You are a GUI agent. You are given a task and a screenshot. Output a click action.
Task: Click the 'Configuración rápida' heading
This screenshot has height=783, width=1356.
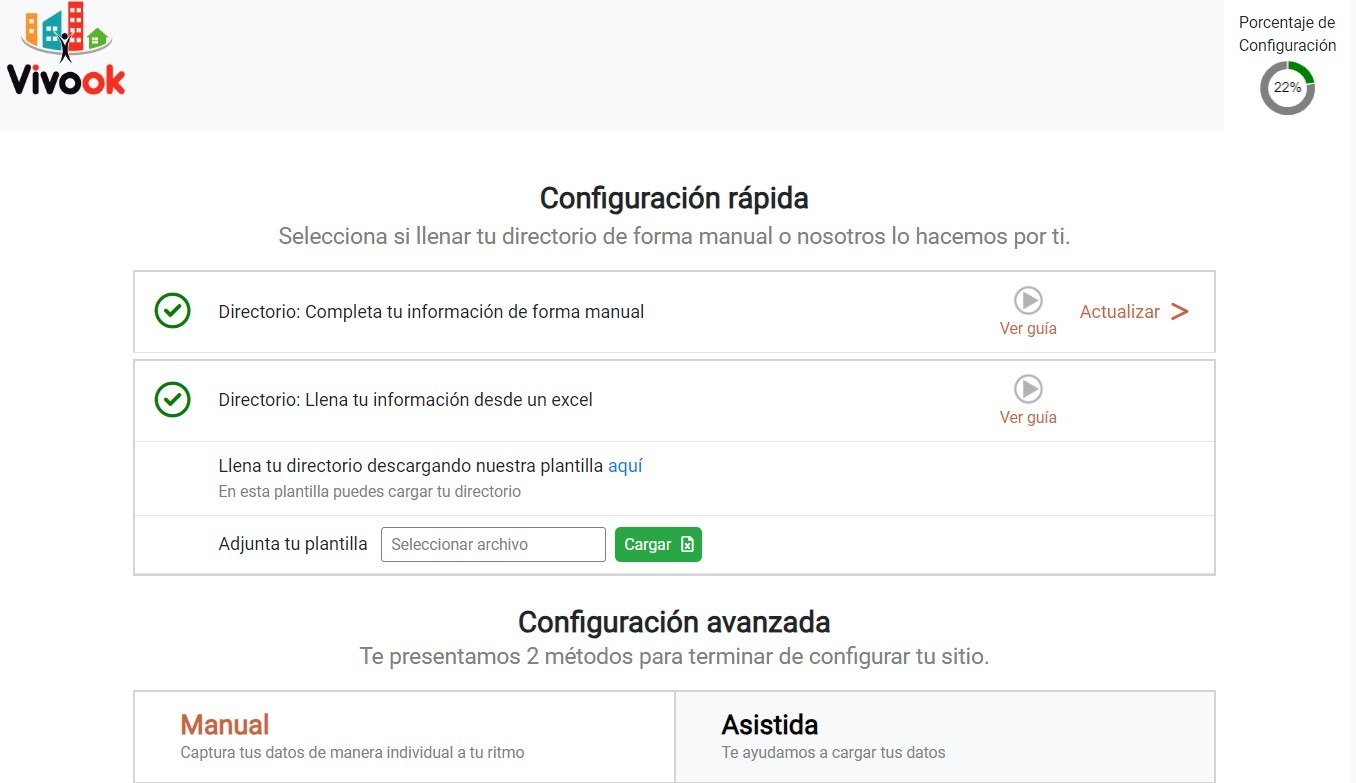click(674, 198)
